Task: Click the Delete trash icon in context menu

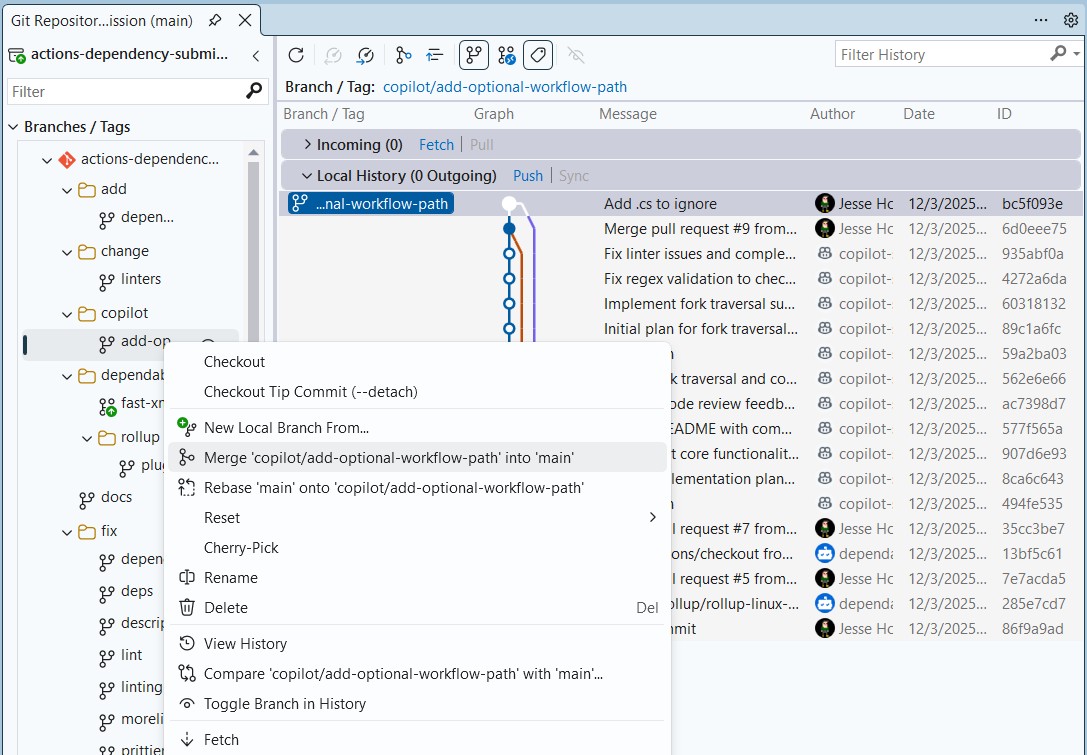Action: point(186,607)
